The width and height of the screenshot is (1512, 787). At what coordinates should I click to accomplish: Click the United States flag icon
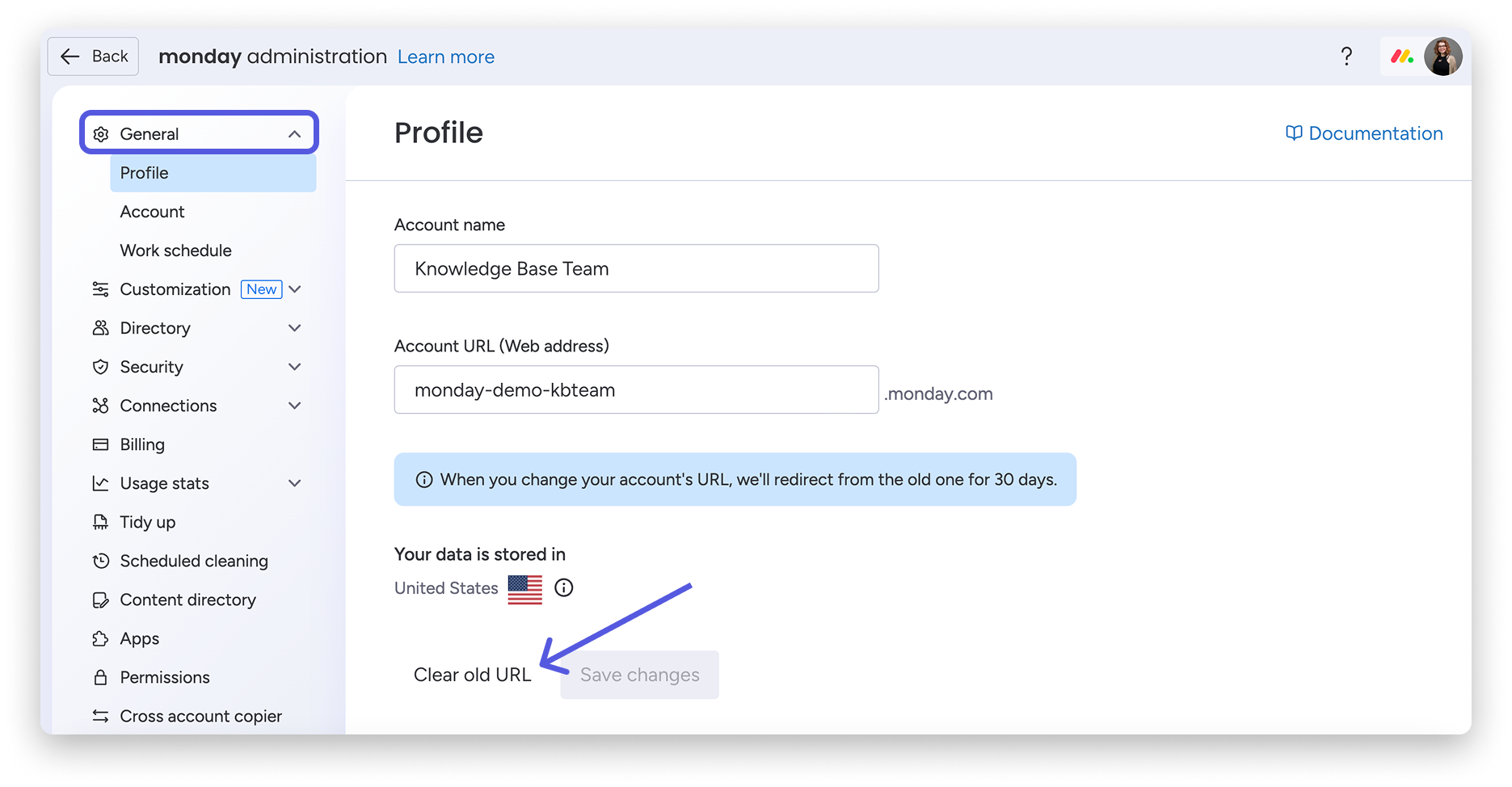(x=525, y=589)
